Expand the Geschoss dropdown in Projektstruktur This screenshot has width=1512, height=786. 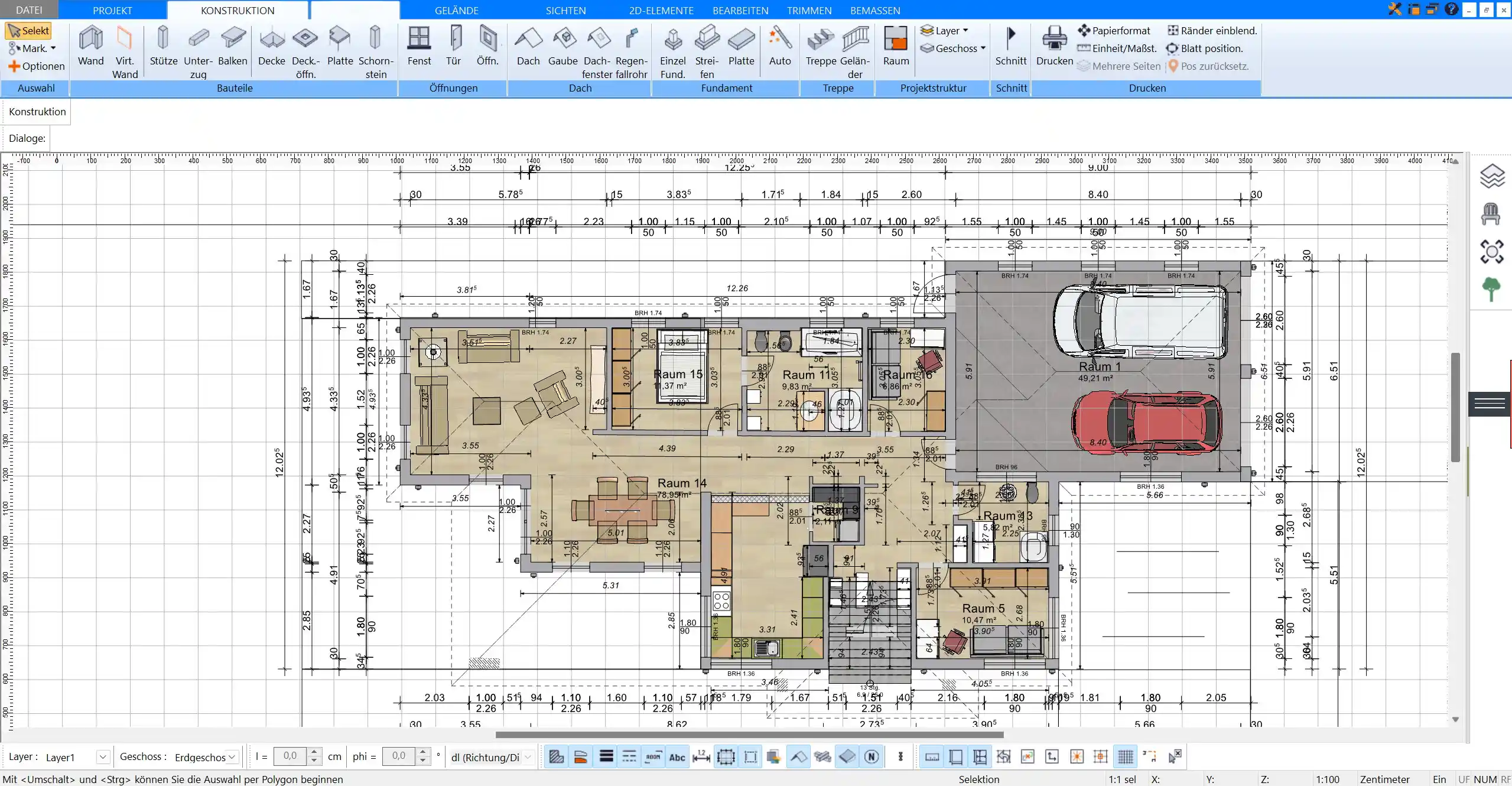pyautogui.click(x=983, y=48)
